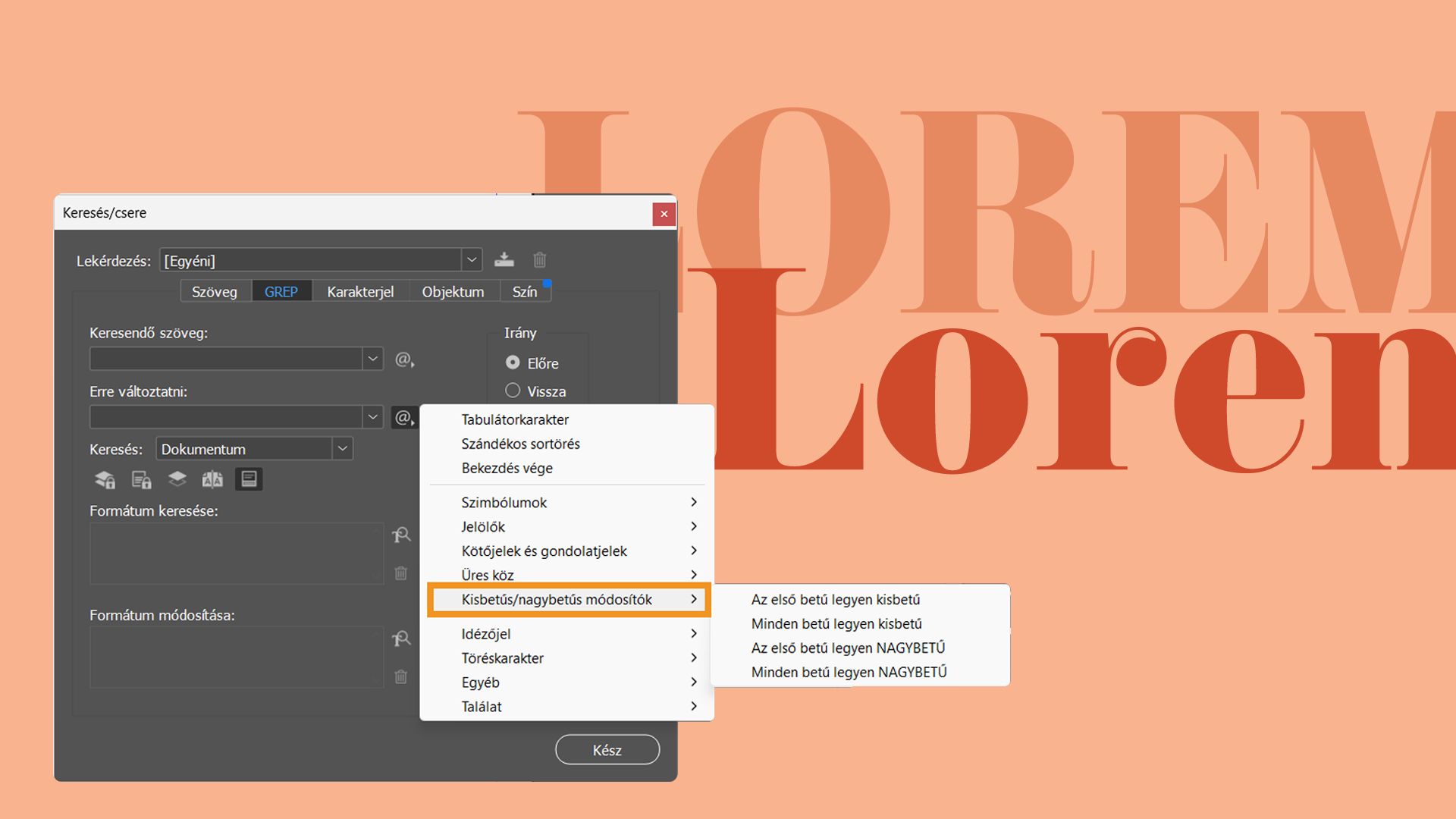
Task: Open special characters menu for Keresendő szöveg
Action: click(x=404, y=359)
